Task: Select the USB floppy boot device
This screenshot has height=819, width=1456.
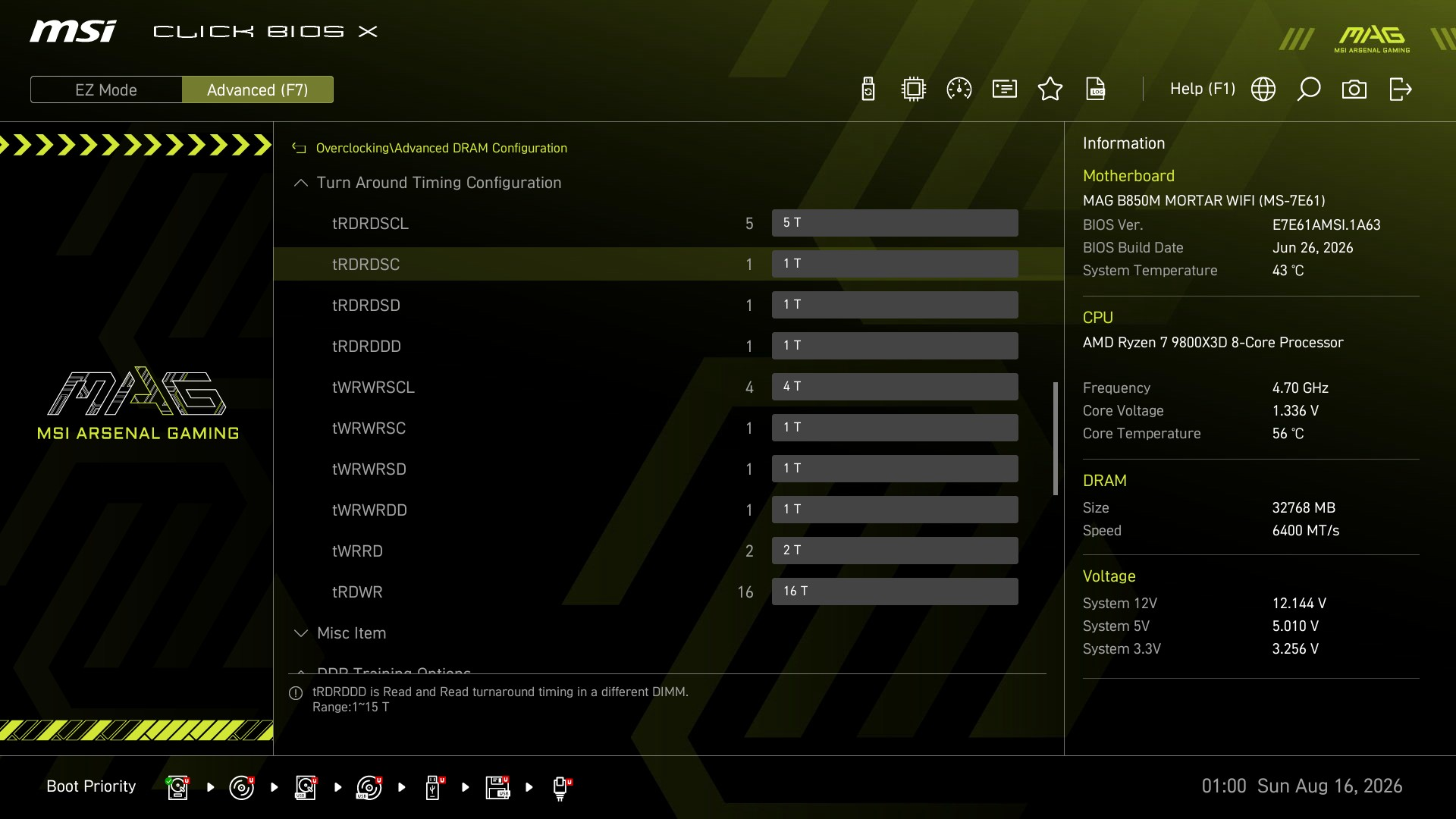Action: coord(497,787)
